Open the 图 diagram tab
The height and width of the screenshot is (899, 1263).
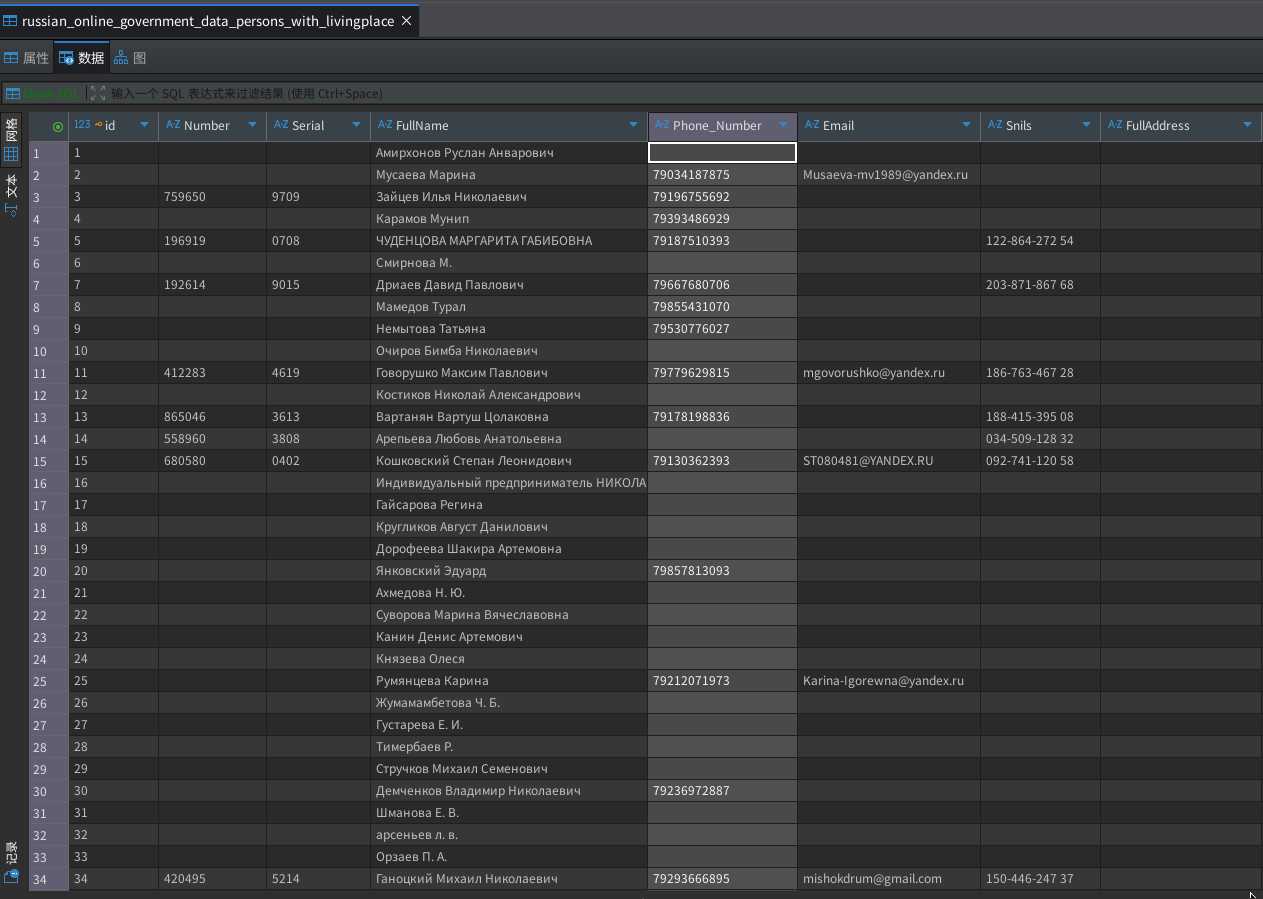[x=130, y=58]
